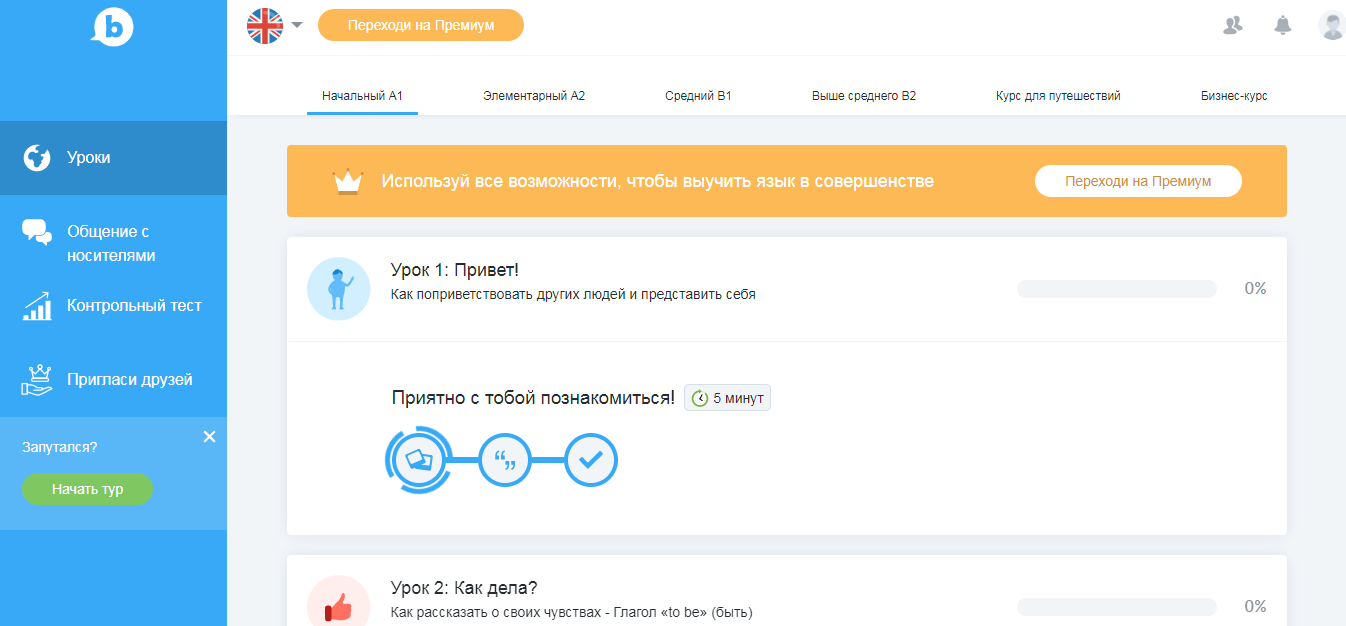1346x626 pixels.
Task: Expand the language flag dropdown arrow
Action: (295, 26)
